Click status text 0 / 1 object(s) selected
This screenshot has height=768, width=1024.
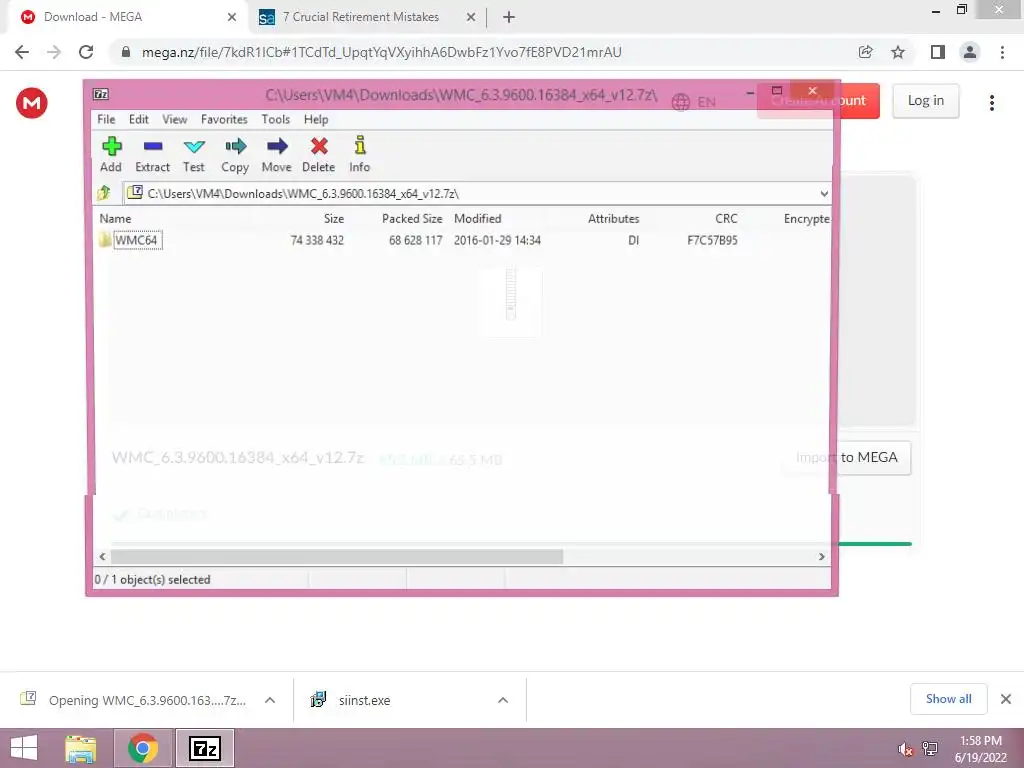tap(153, 579)
